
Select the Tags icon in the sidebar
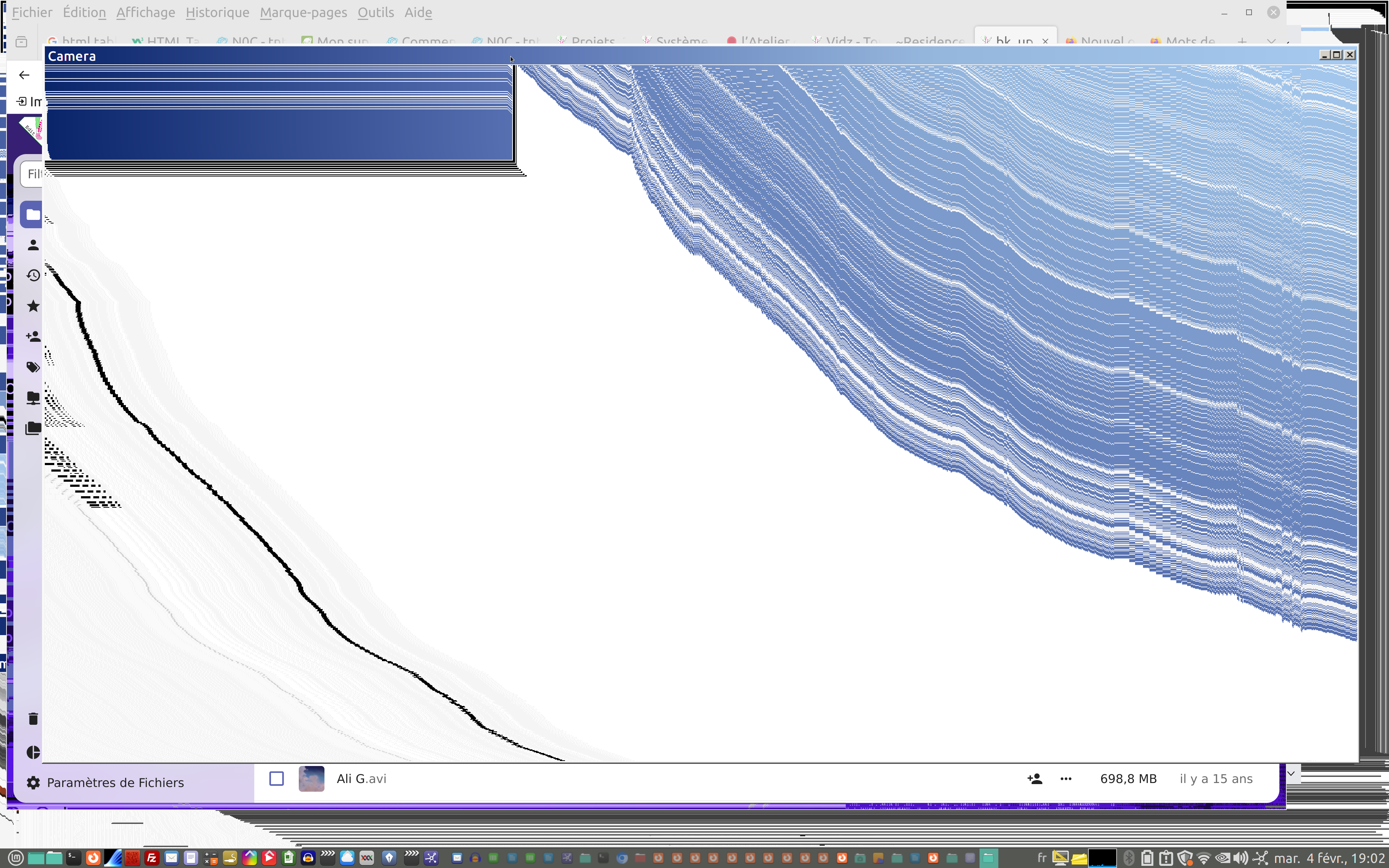33,367
